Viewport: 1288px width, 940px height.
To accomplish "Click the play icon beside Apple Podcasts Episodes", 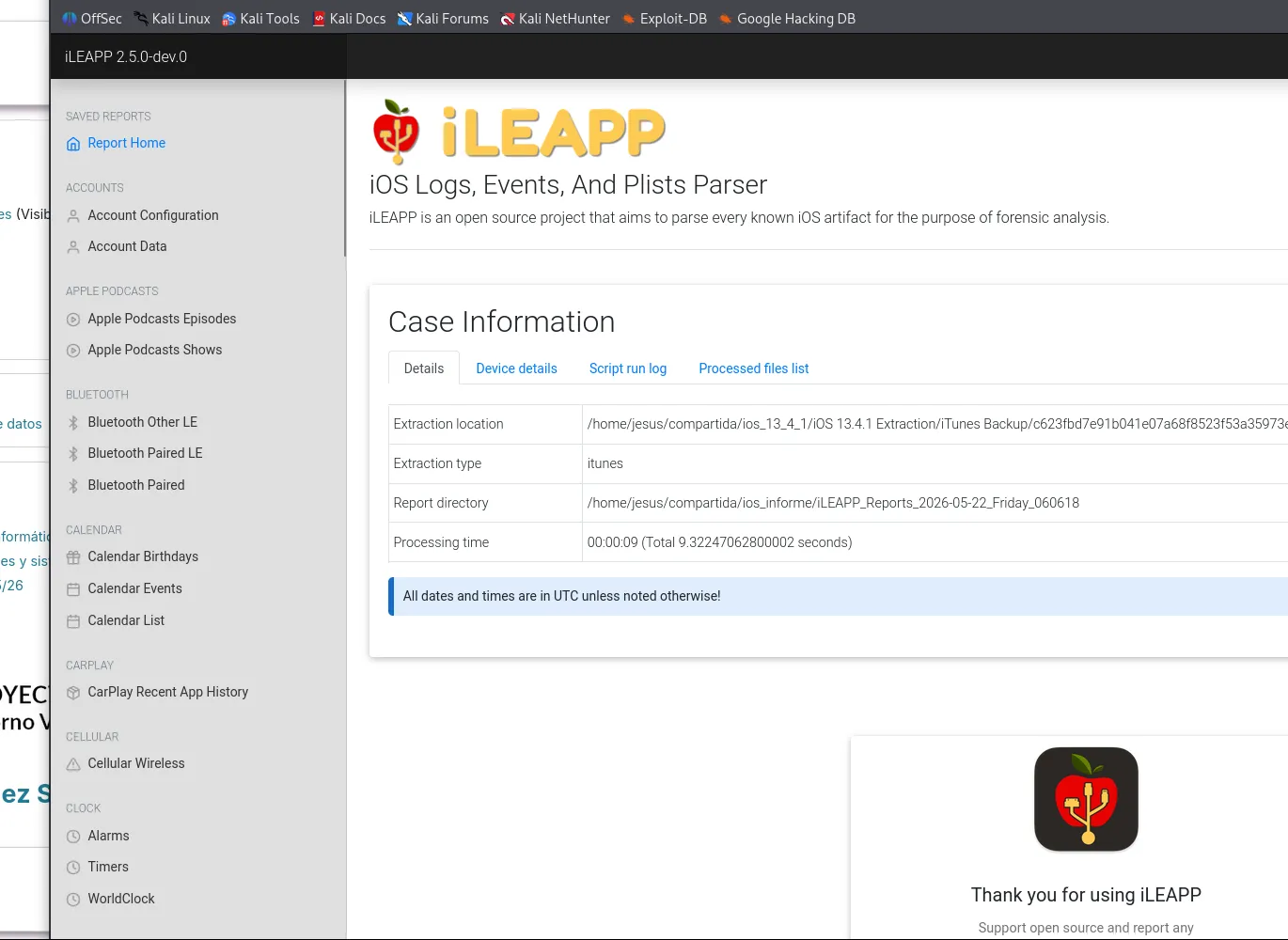I will pos(73,320).
